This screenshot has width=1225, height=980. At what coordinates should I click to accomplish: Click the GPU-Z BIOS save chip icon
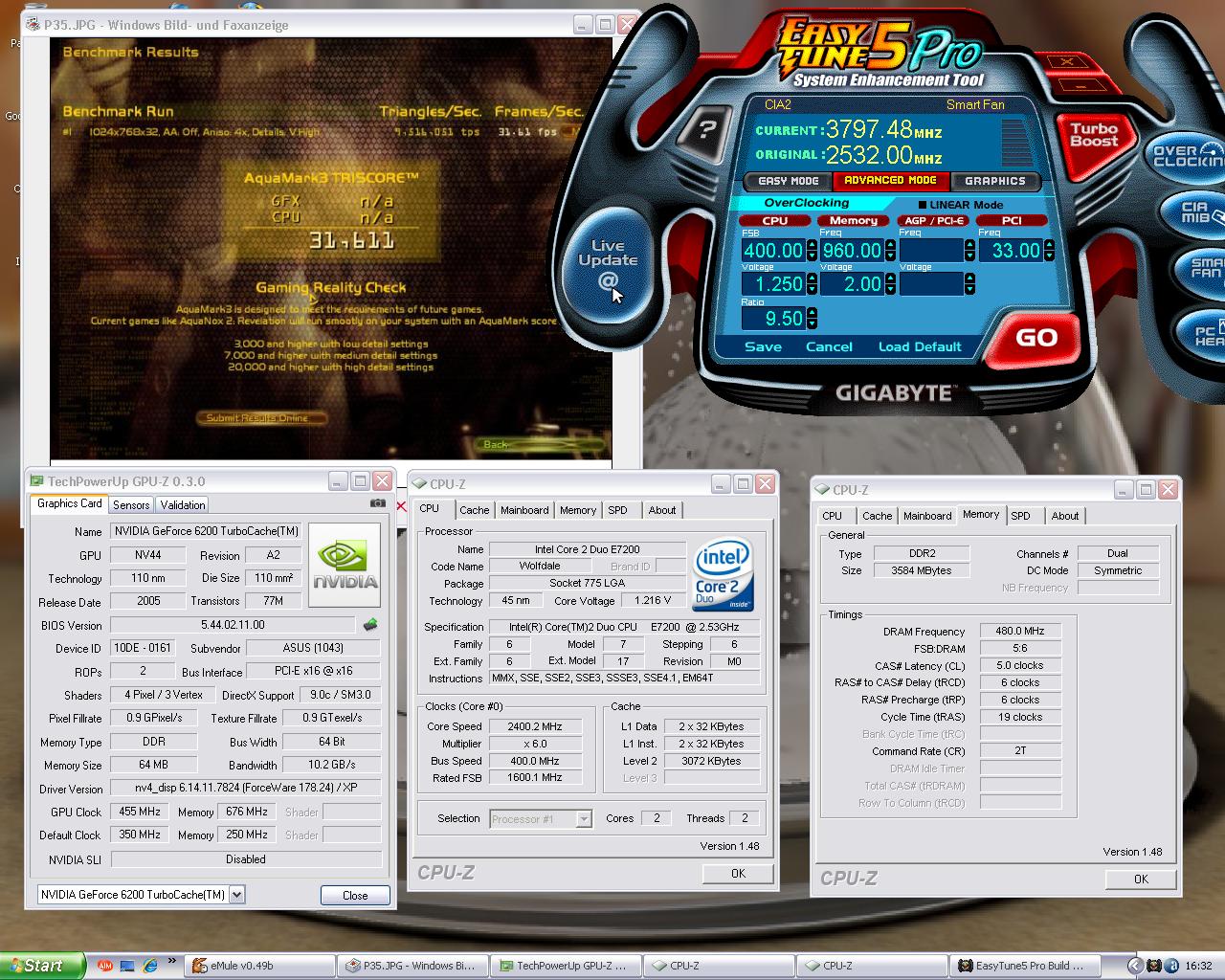[x=370, y=625]
